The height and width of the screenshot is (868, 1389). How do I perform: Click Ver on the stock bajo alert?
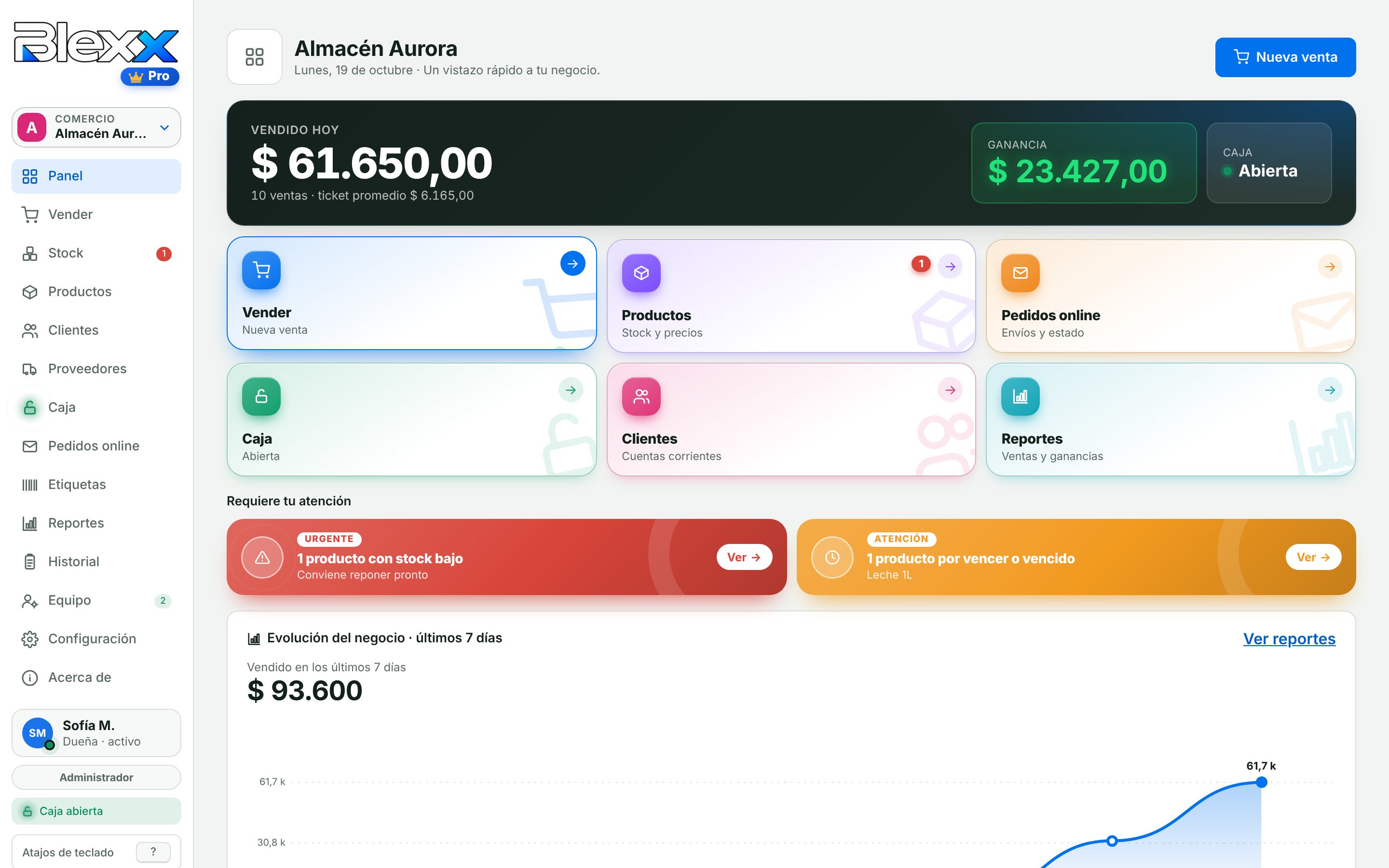coord(744,557)
